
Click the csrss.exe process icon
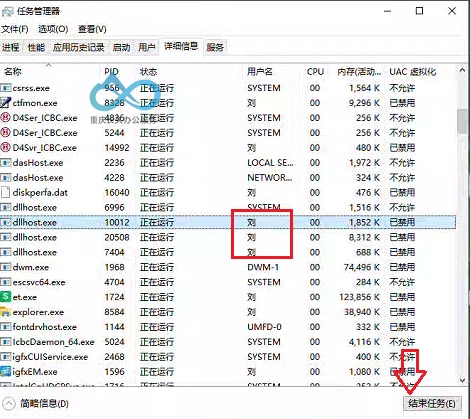pos(6,88)
